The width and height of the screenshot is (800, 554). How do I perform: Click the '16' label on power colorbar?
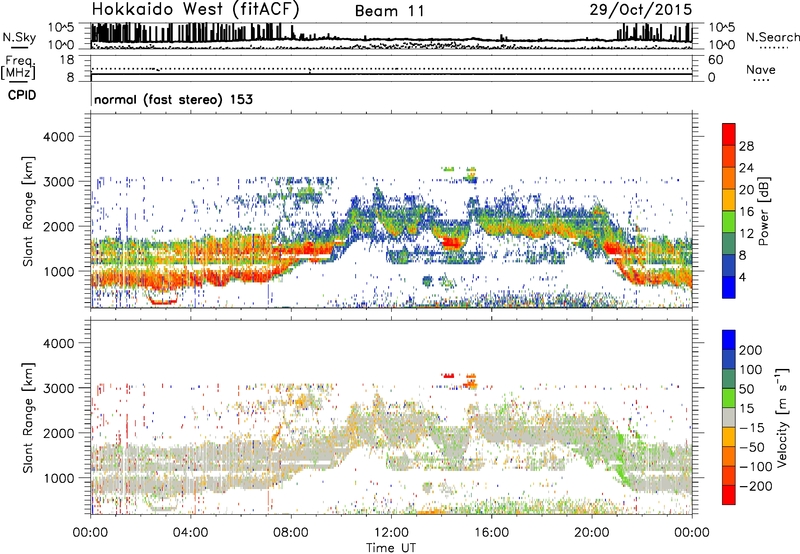point(746,212)
